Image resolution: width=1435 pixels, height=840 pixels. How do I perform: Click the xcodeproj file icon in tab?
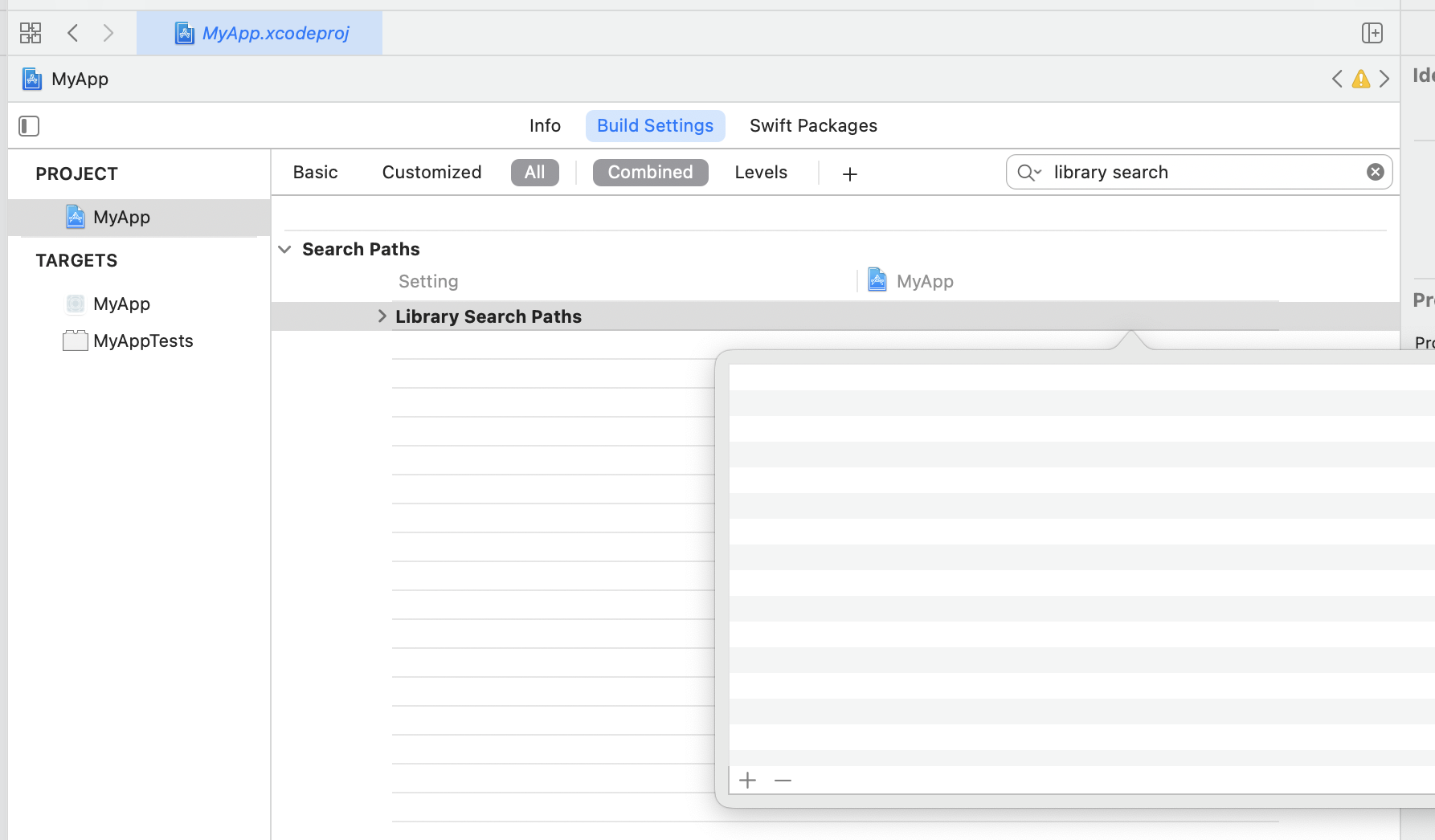pos(185,33)
